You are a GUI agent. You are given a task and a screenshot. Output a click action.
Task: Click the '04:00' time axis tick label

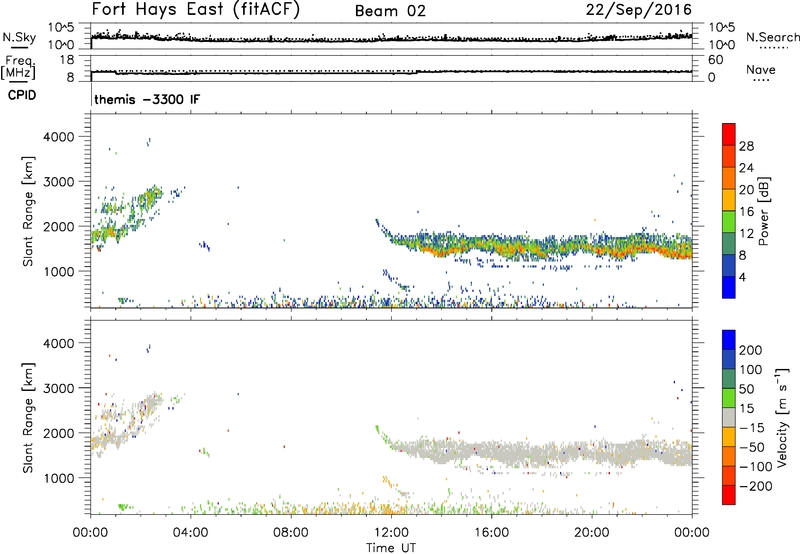point(190,533)
